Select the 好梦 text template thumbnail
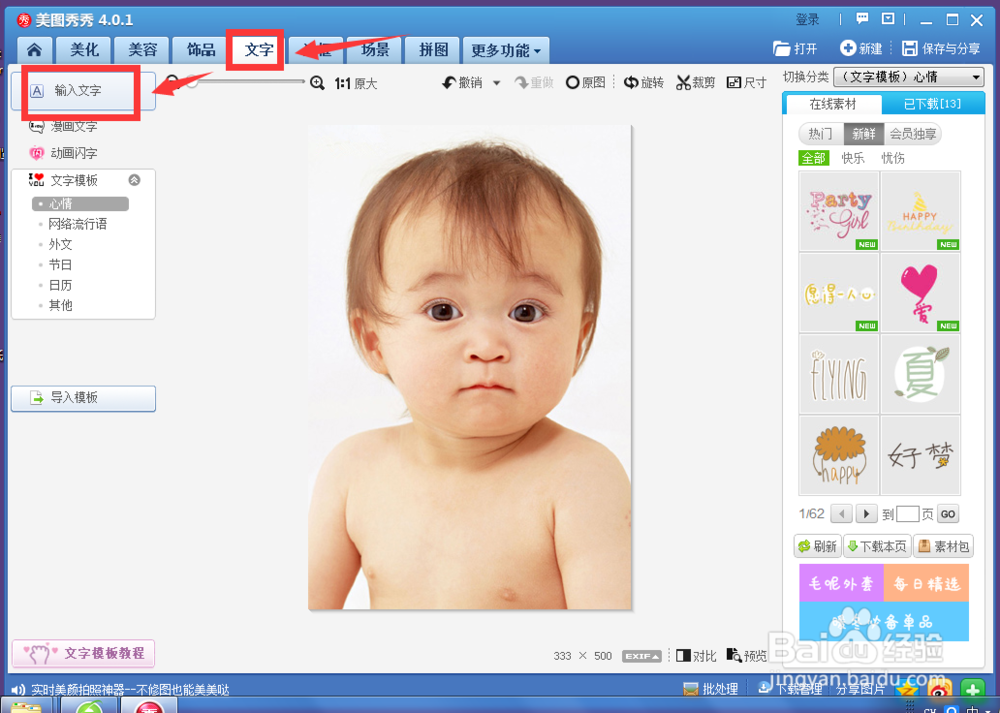 920,455
